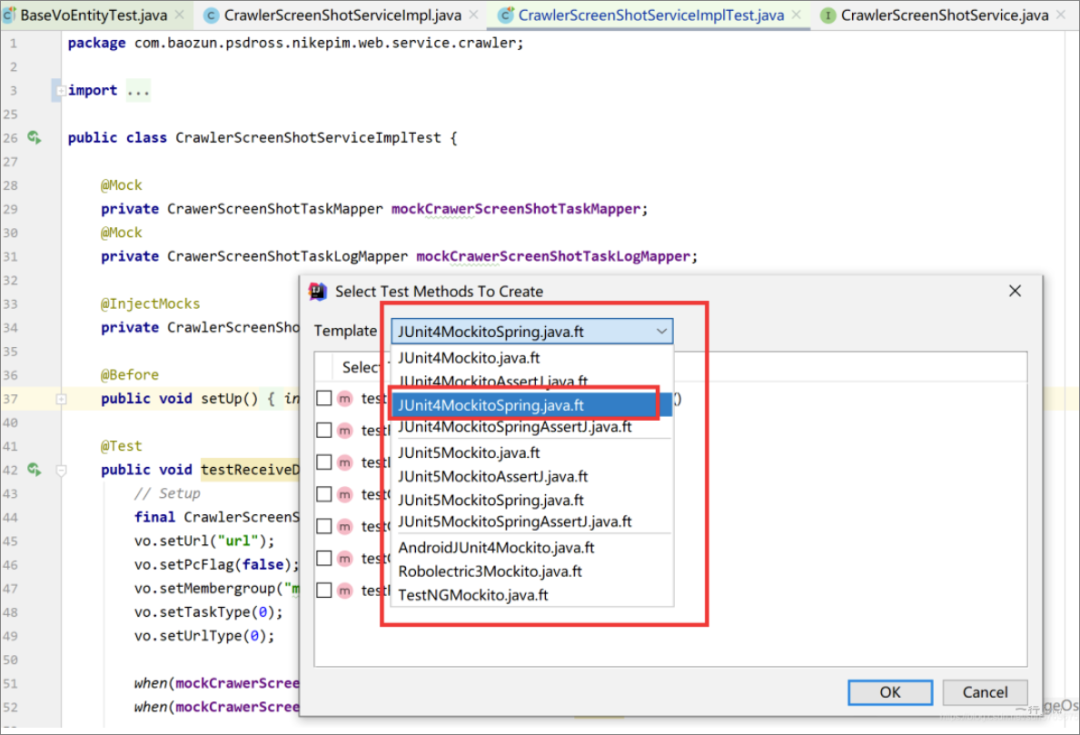The height and width of the screenshot is (735, 1080).
Task: Confirm the dialog with OK
Action: coord(890,692)
